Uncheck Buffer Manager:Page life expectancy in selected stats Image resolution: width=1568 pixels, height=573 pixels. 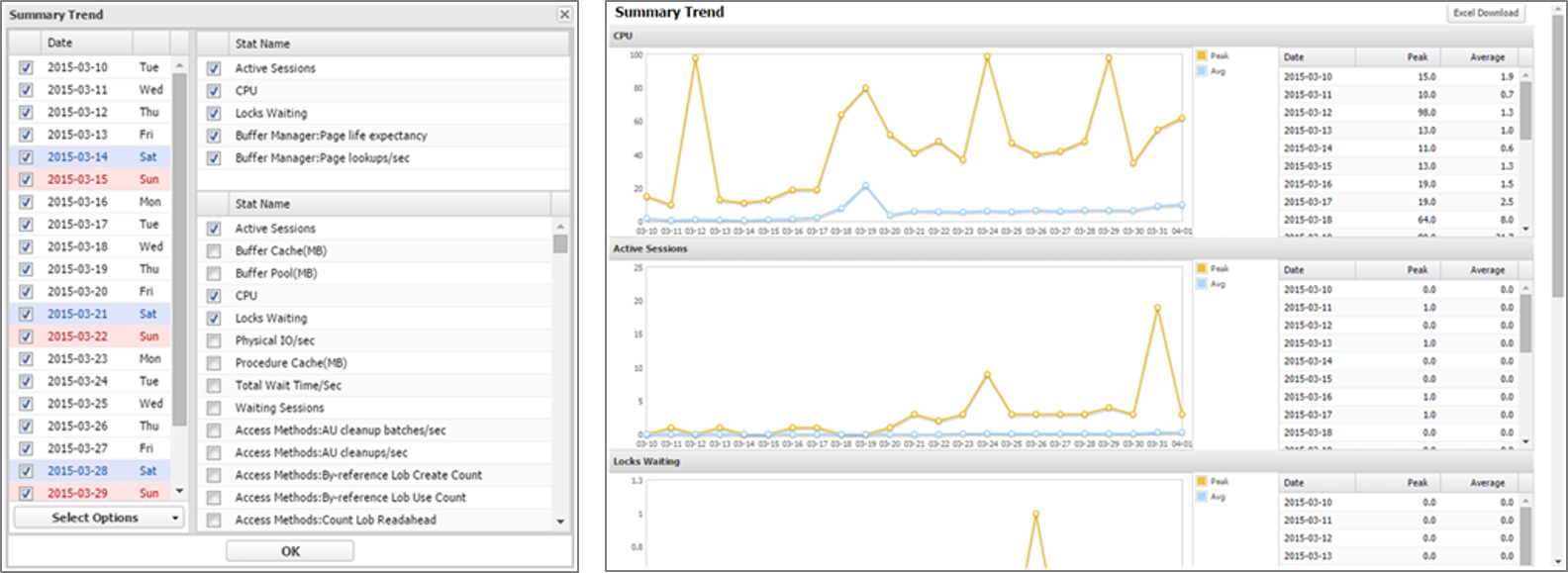[x=214, y=136]
